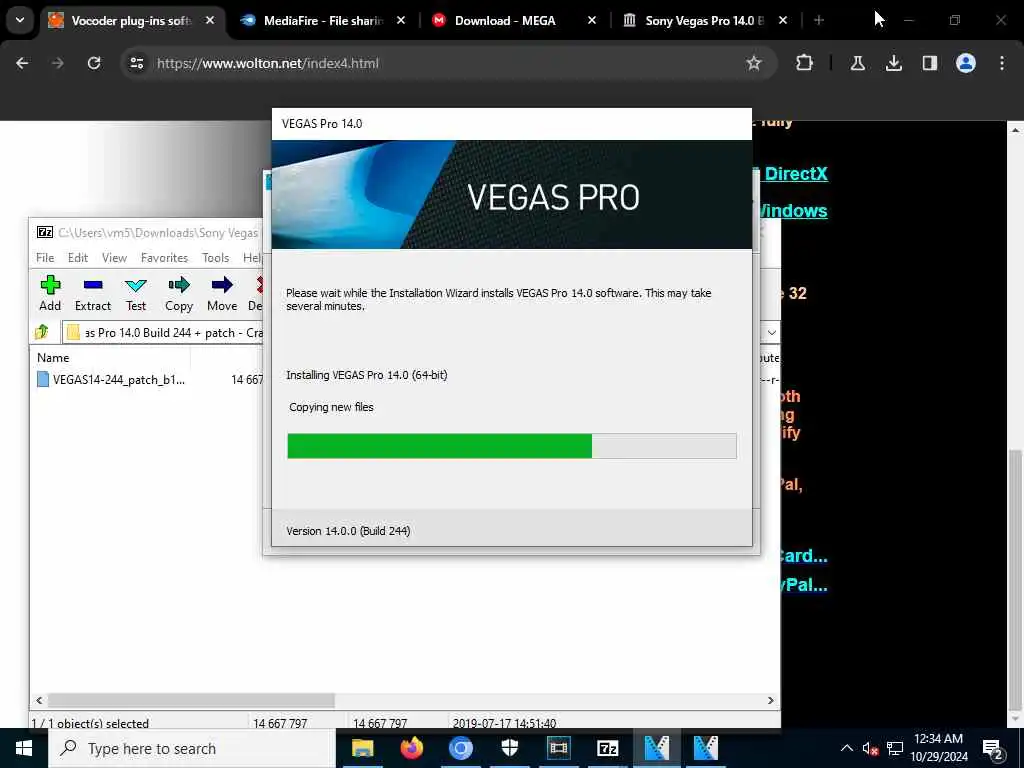Click the webpage vertical scrollbar thumb
The width and height of the screenshot is (1024, 768).
(1015, 580)
